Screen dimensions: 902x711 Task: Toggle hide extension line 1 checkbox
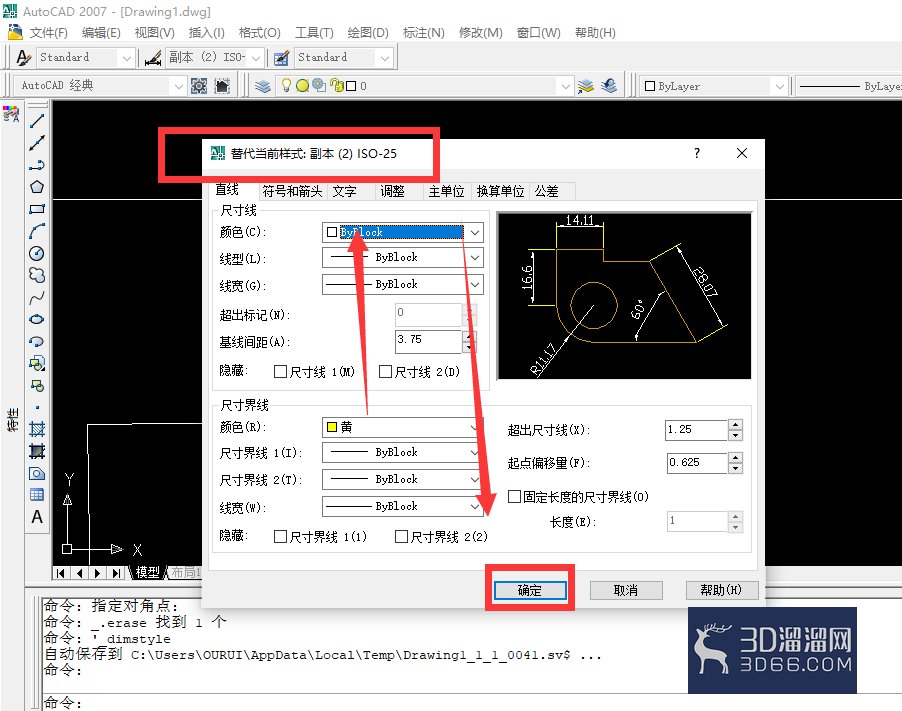click(280, 537)
